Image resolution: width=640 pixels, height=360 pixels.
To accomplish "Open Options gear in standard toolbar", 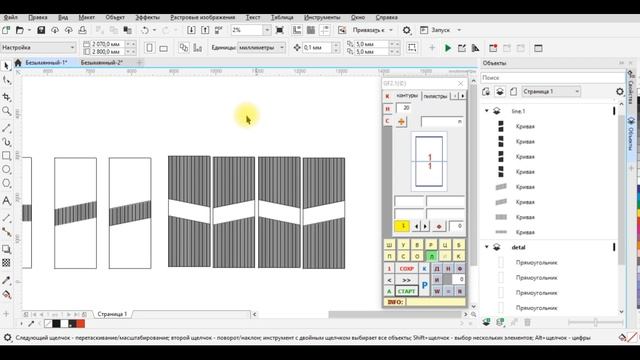I will point(407,30).
